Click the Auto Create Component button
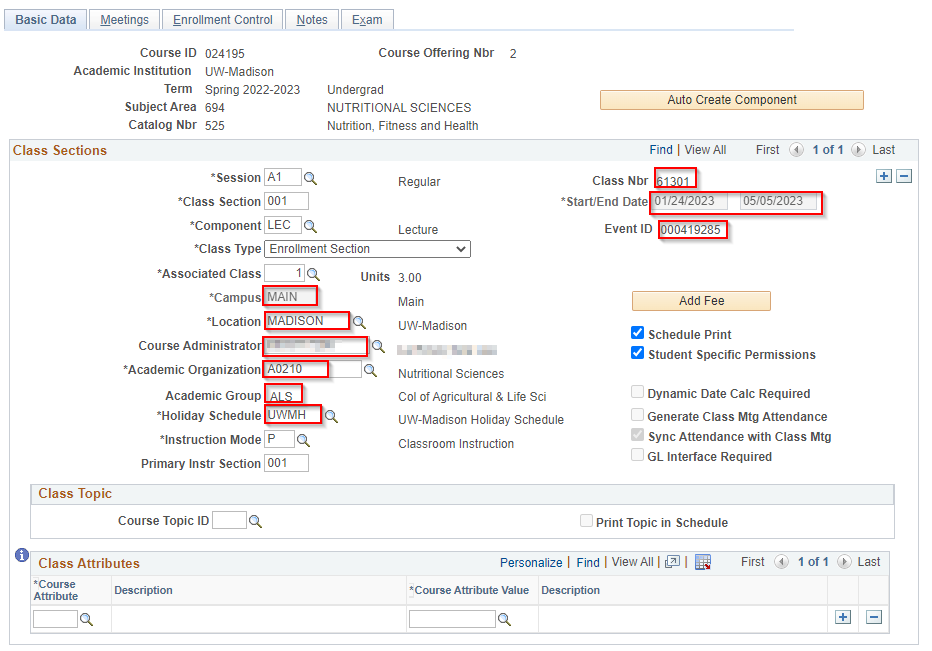This screenshot has height=651, width=932. coord(732,100)
